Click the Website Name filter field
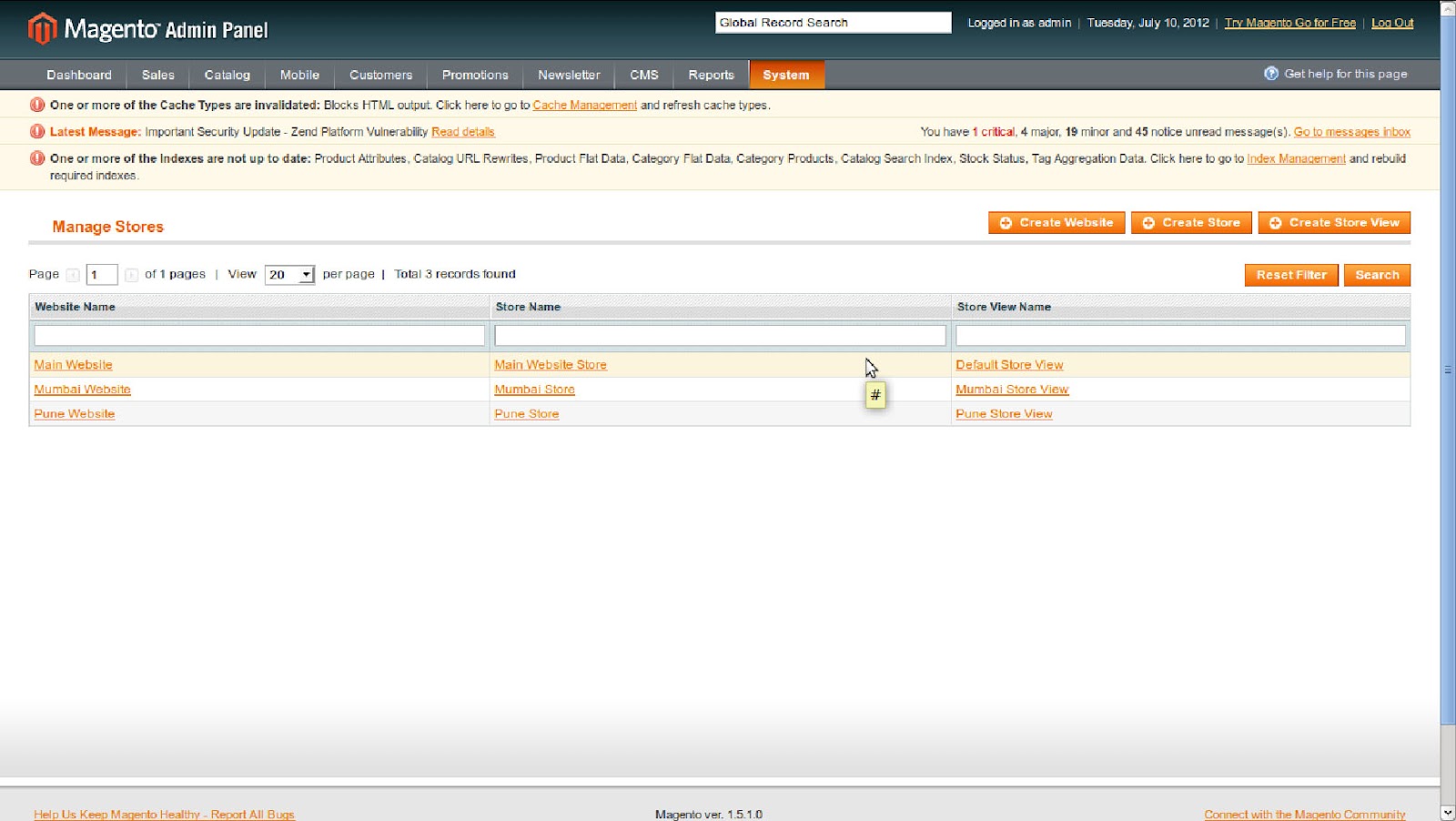The height and width of the screenshot is (821, 1456). pos(259,336)
